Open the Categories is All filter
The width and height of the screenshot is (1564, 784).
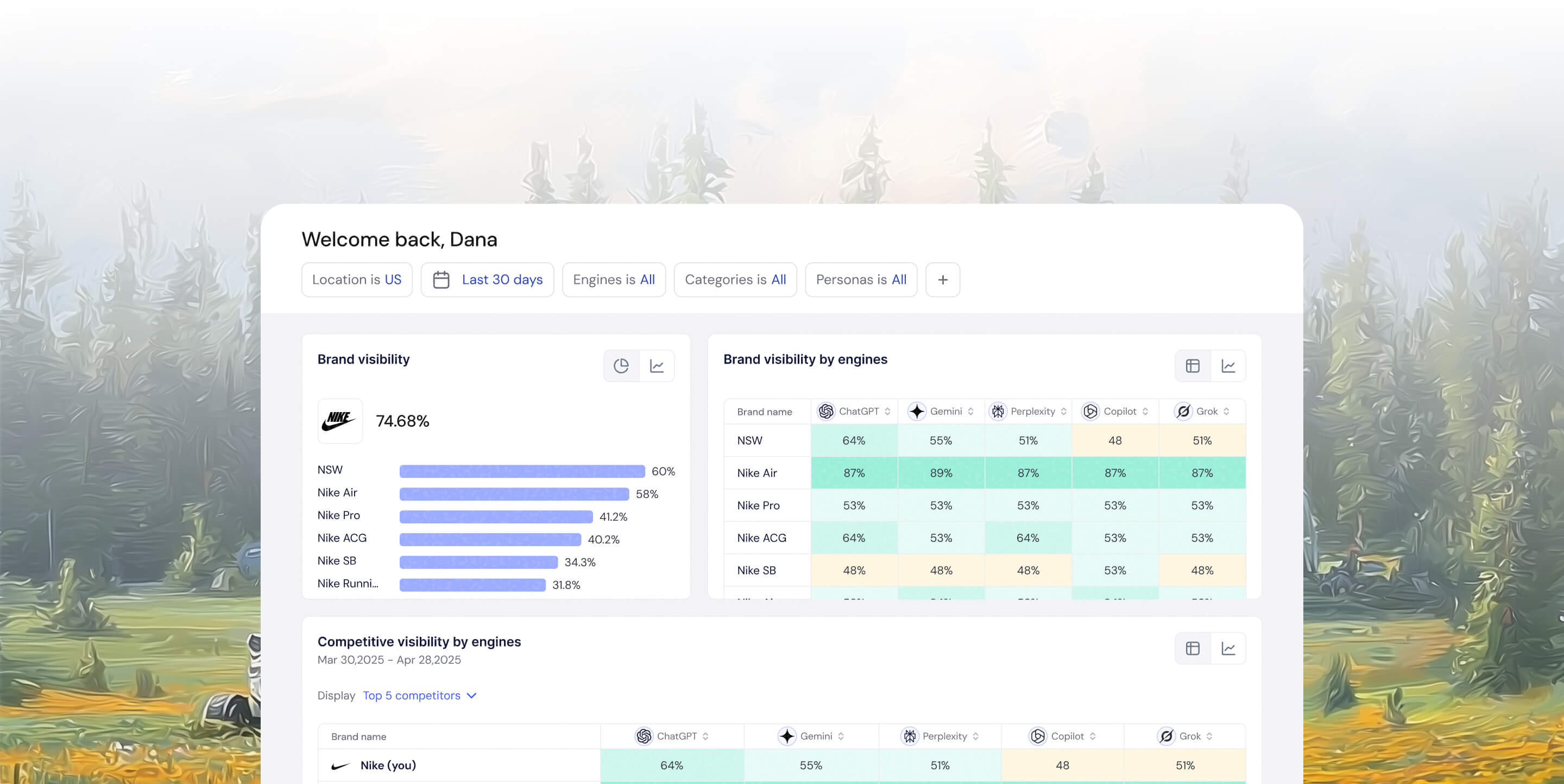735,280
